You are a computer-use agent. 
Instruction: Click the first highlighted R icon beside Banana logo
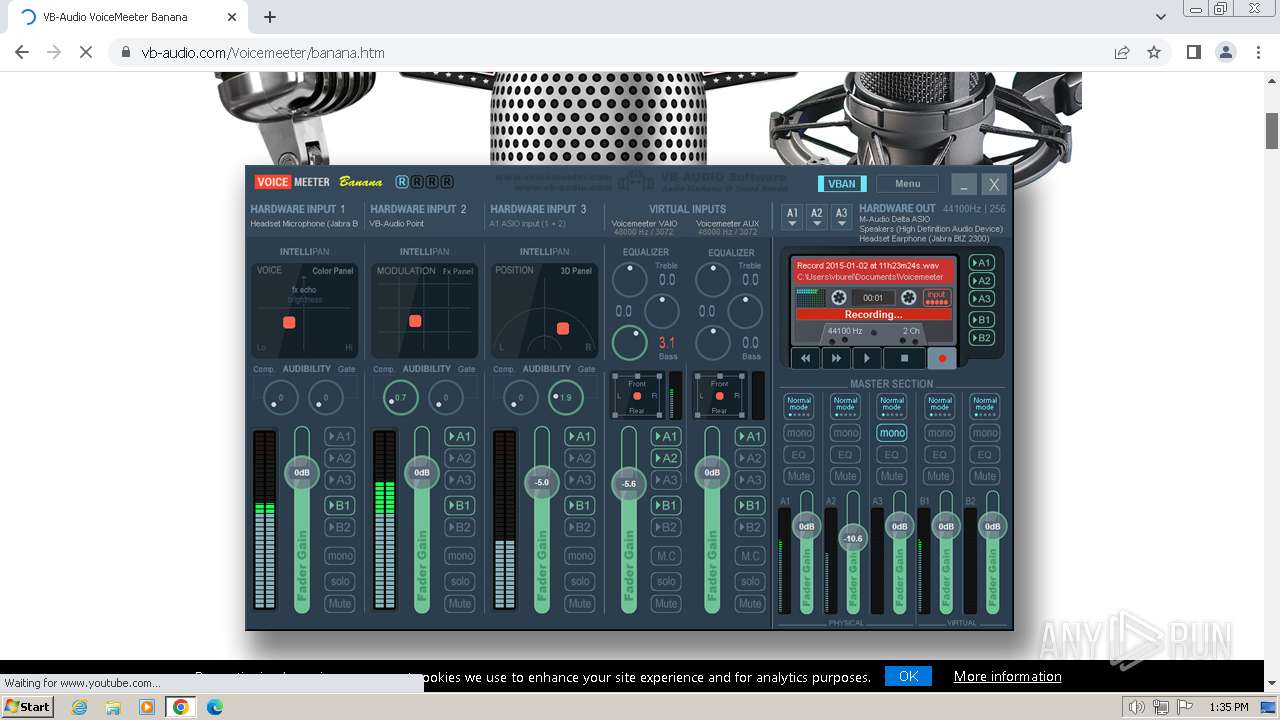point(402,182)
